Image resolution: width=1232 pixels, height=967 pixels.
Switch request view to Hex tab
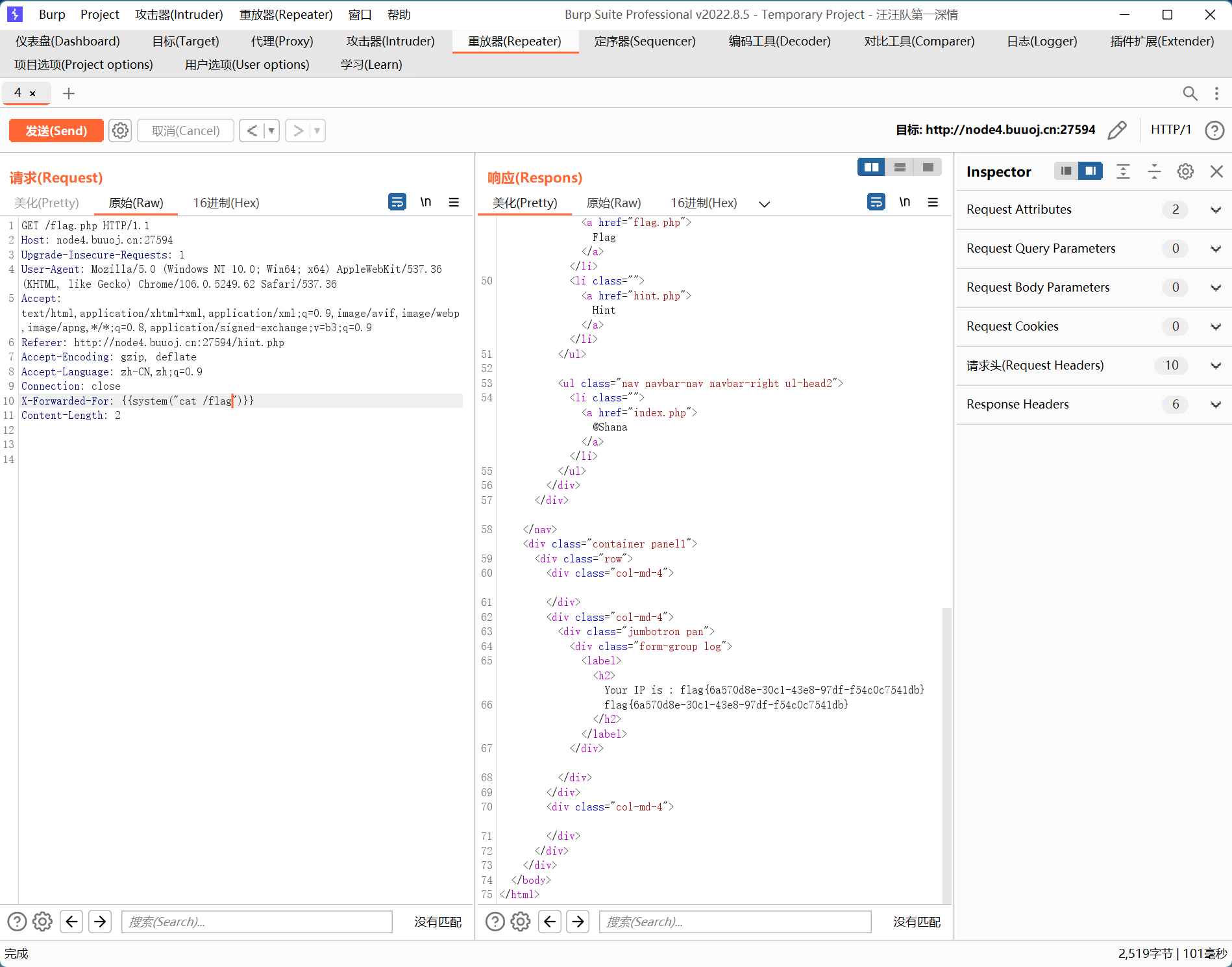pyautogui.click(x=226, y=203)
